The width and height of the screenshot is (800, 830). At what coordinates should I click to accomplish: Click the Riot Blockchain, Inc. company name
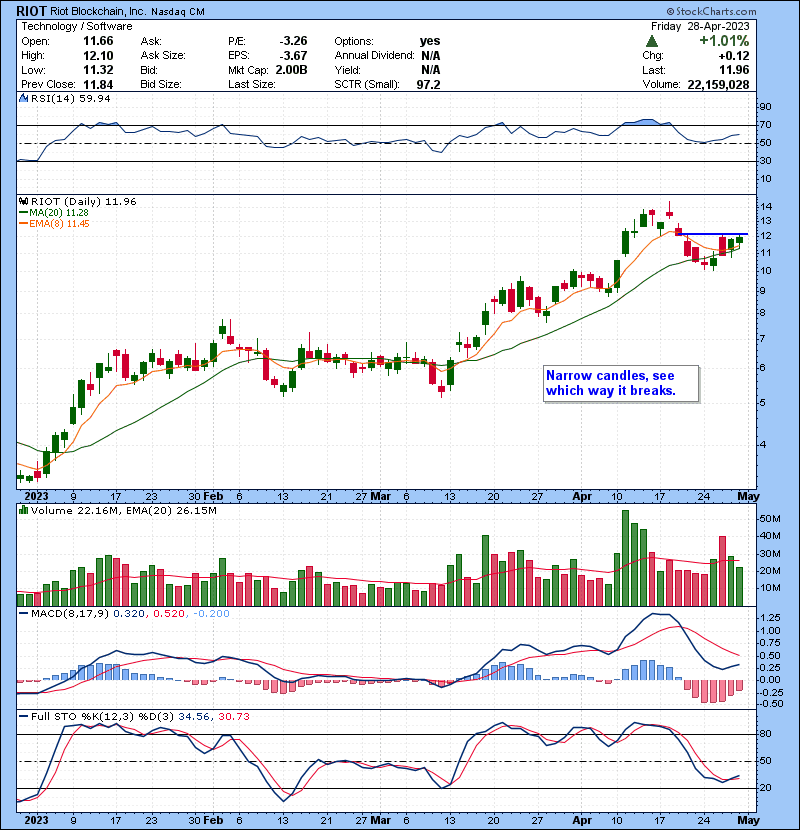[98, 11]
